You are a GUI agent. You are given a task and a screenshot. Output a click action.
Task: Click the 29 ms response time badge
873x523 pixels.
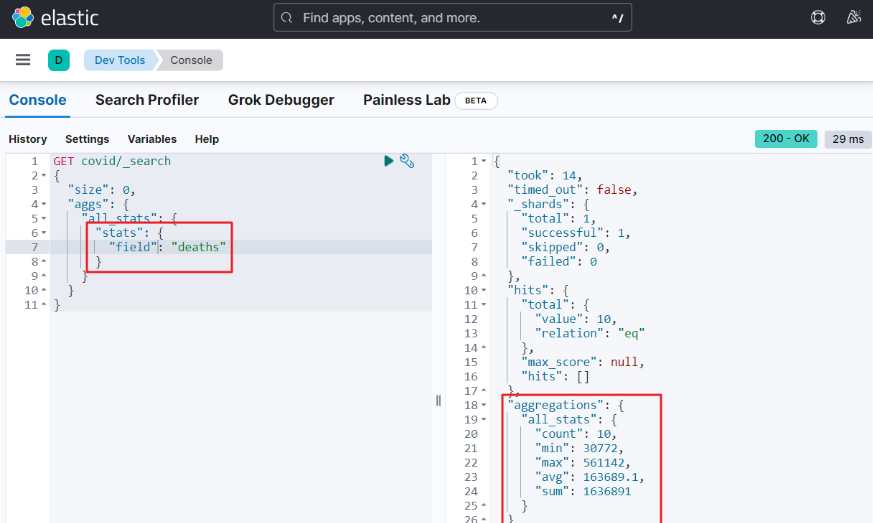click(x=848, y=139)
